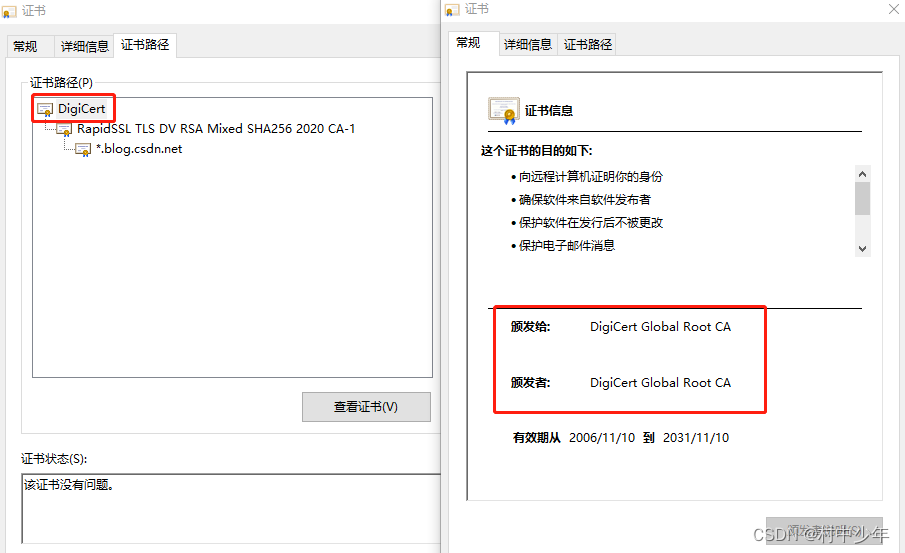Select RapidSSL TLS DV RSA Mixed SHA256 2020 CA-1

point(216,129)
